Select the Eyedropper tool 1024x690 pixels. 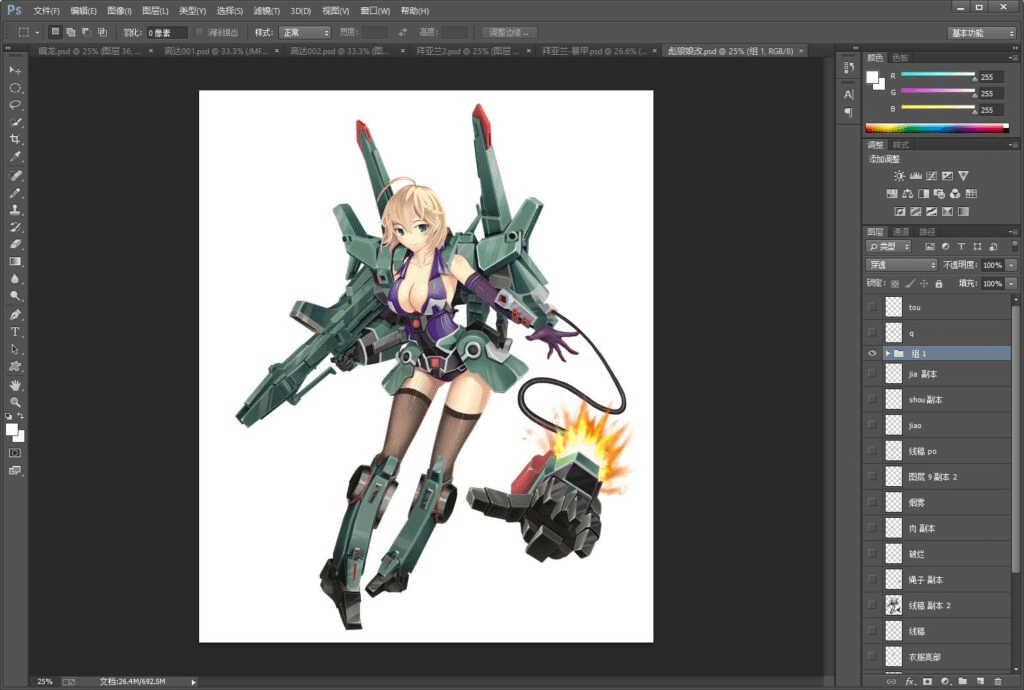click(x=14, y=157)
